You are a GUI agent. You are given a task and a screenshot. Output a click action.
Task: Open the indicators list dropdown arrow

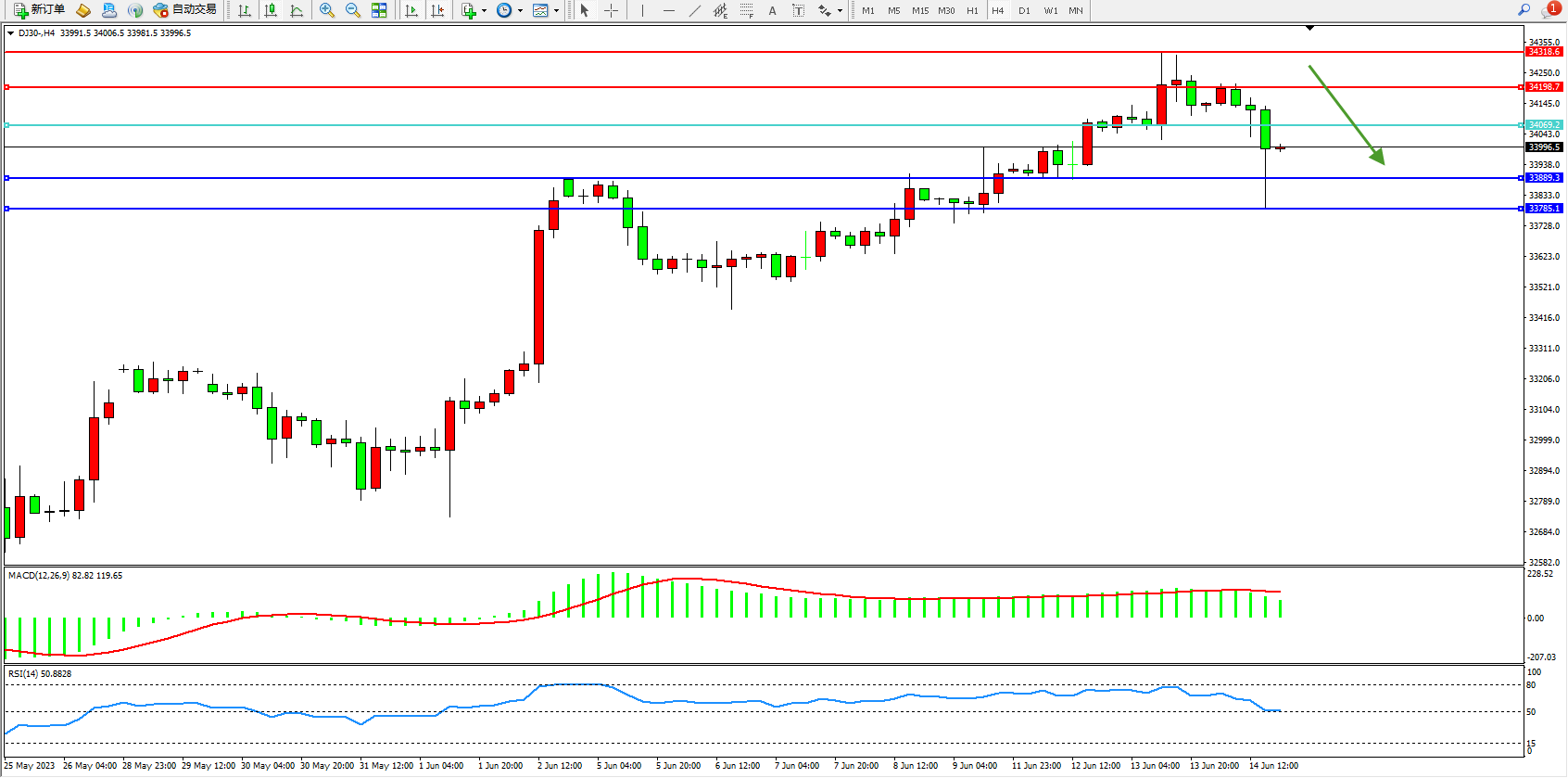pos(484,11)
